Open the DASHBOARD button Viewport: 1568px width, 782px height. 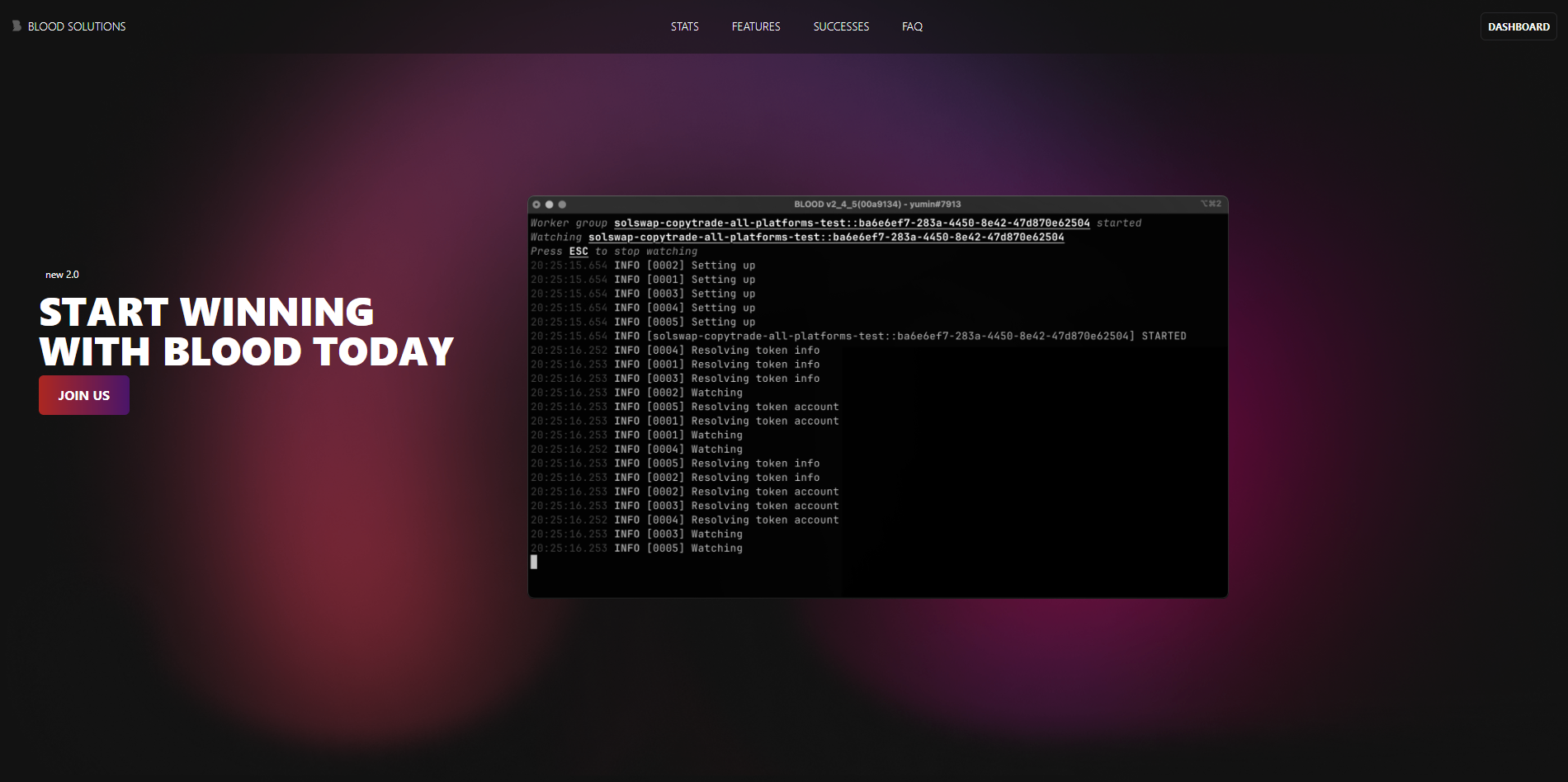click(1518, 26)
